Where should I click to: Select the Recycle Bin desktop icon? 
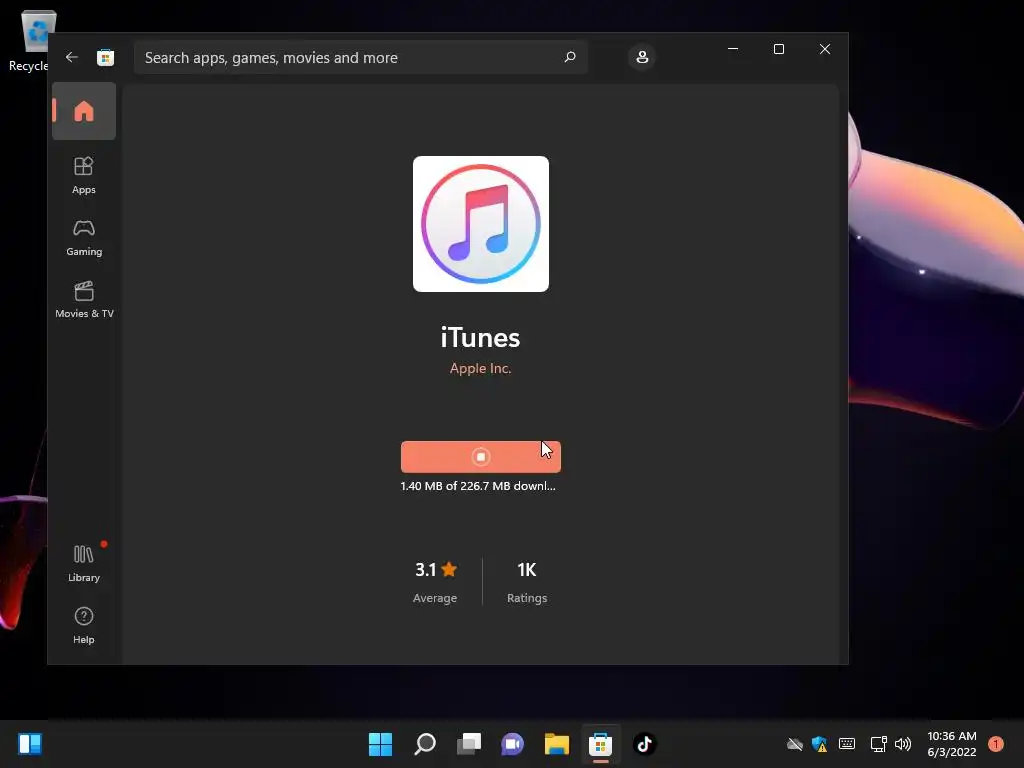pos(31,40)
